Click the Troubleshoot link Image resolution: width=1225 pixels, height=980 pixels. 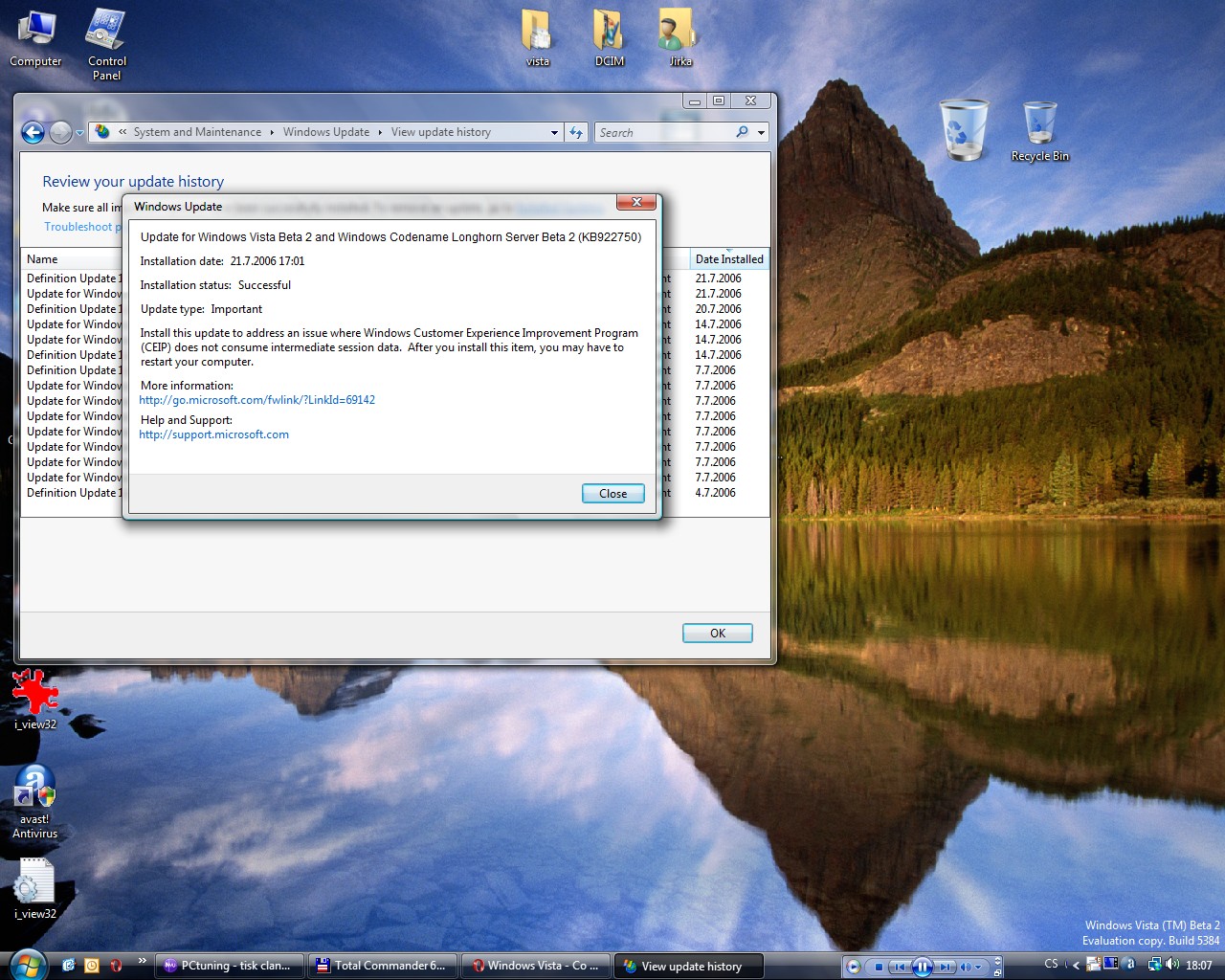pos(80,227)
